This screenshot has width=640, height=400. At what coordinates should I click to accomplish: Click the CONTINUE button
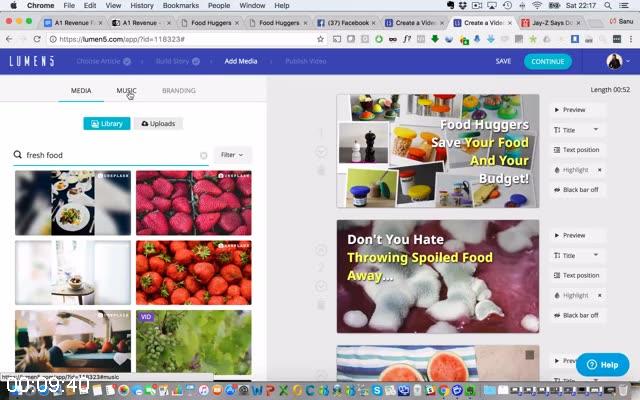(x=547, y=62)
